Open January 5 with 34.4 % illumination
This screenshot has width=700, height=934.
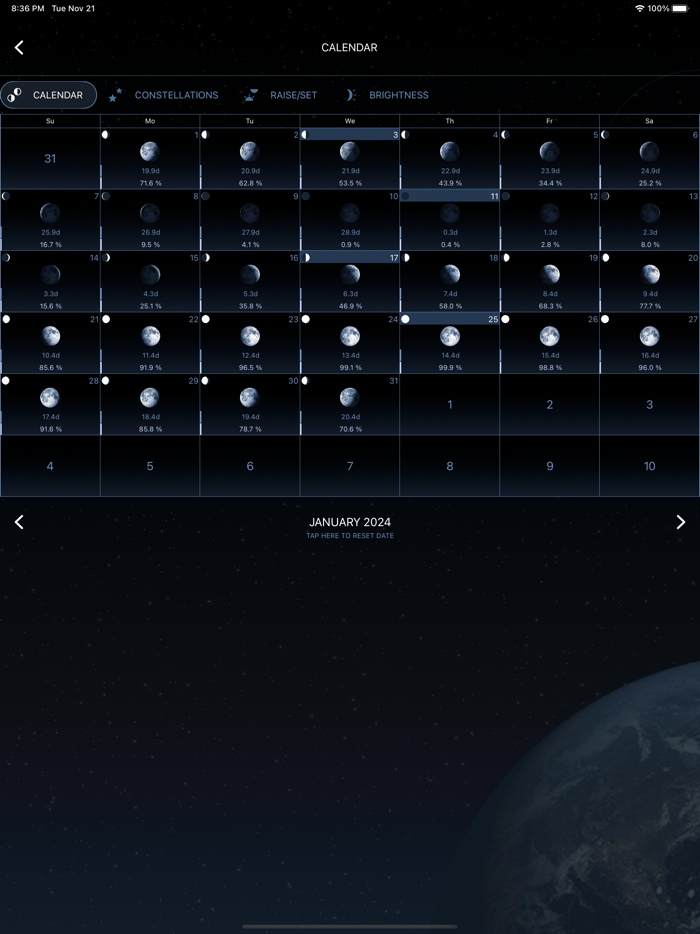pyautogui.click(x=550, y=158)
